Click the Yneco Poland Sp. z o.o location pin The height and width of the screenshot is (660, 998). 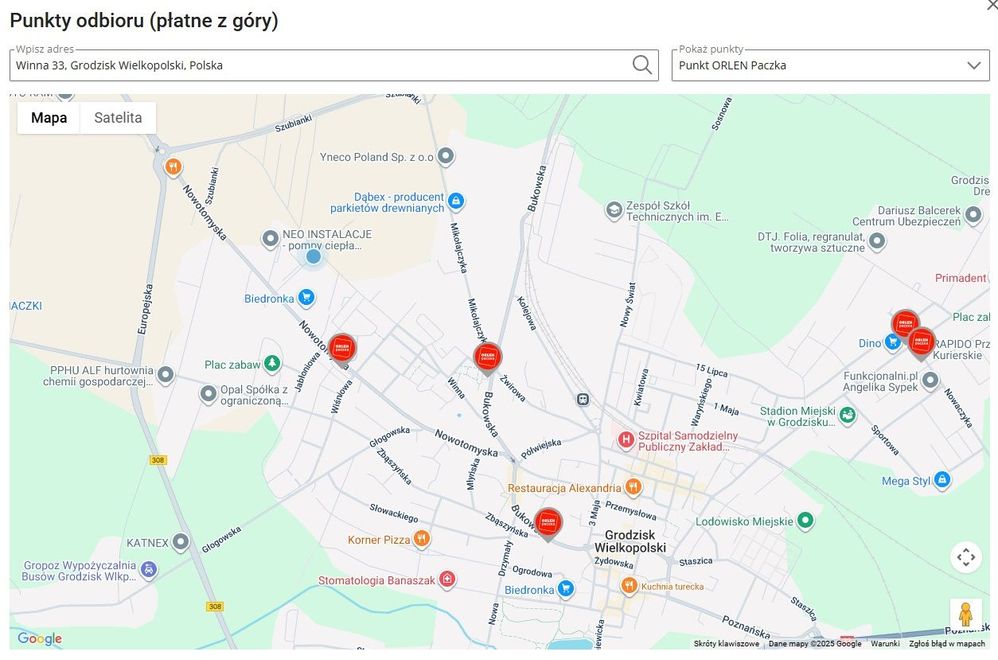coord(446,156)
